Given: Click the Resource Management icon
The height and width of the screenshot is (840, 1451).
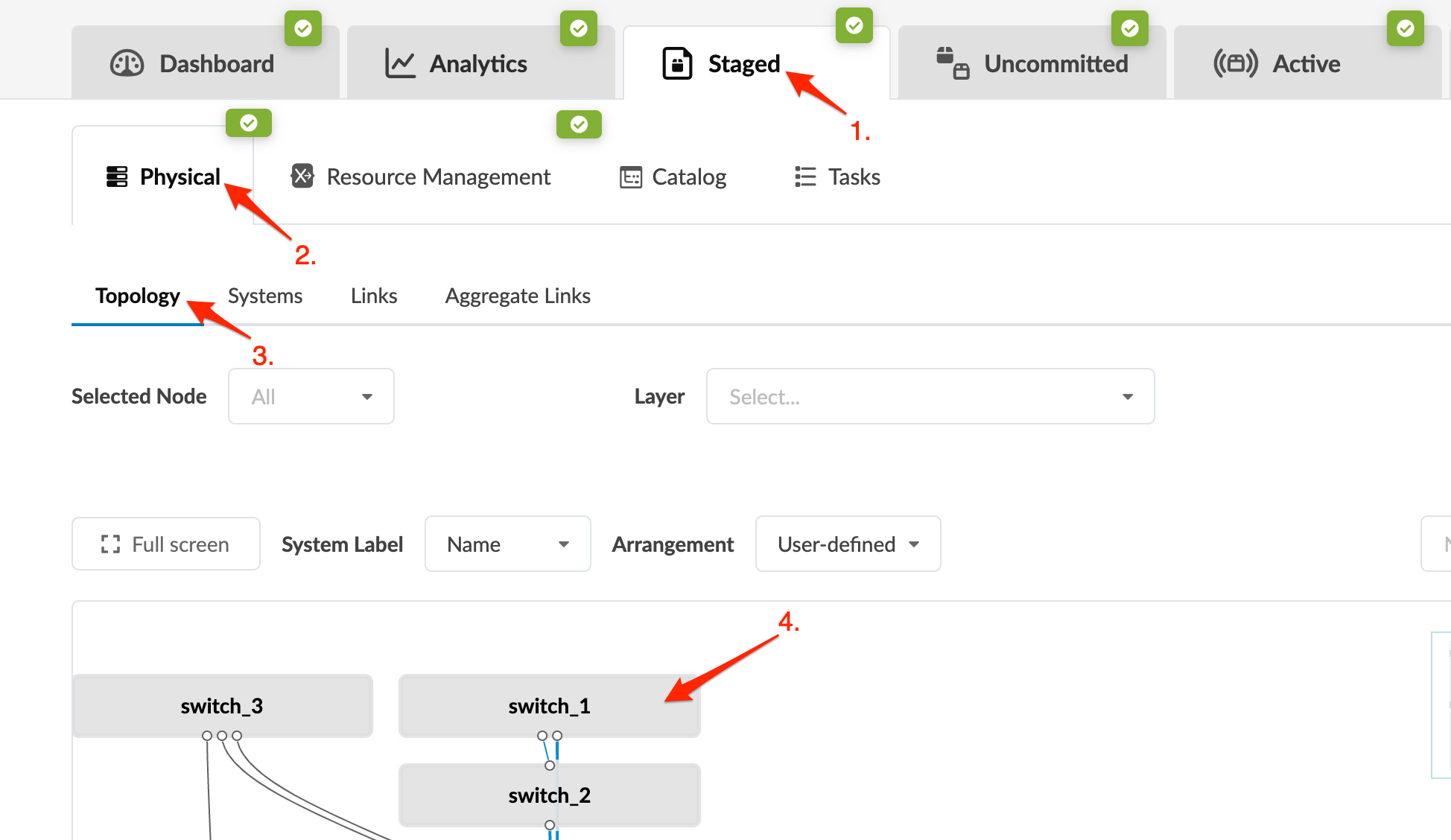Looking at the screenshot, I should (x=302, y=176).
